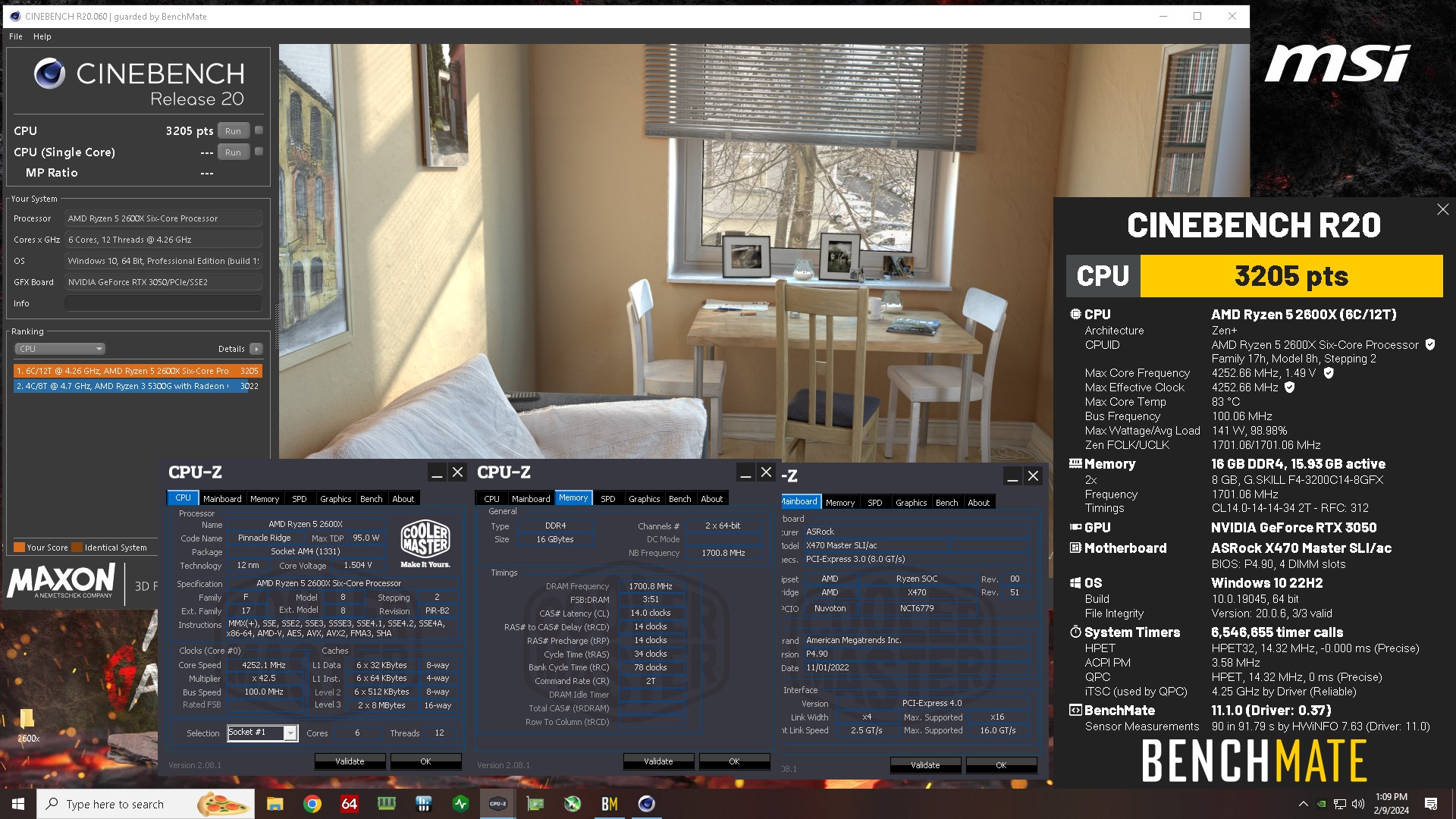This screenshot has height=819, width=1456.
Task: Open File Explorer from the taskbar
Action: coord(275,804)
